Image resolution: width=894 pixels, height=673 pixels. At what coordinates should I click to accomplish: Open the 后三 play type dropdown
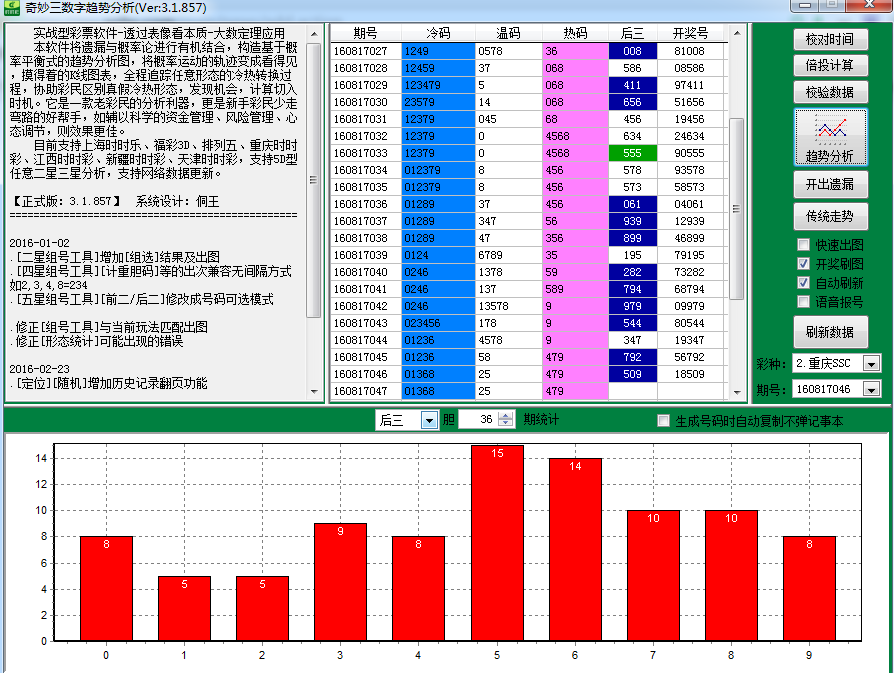(429, 420)
